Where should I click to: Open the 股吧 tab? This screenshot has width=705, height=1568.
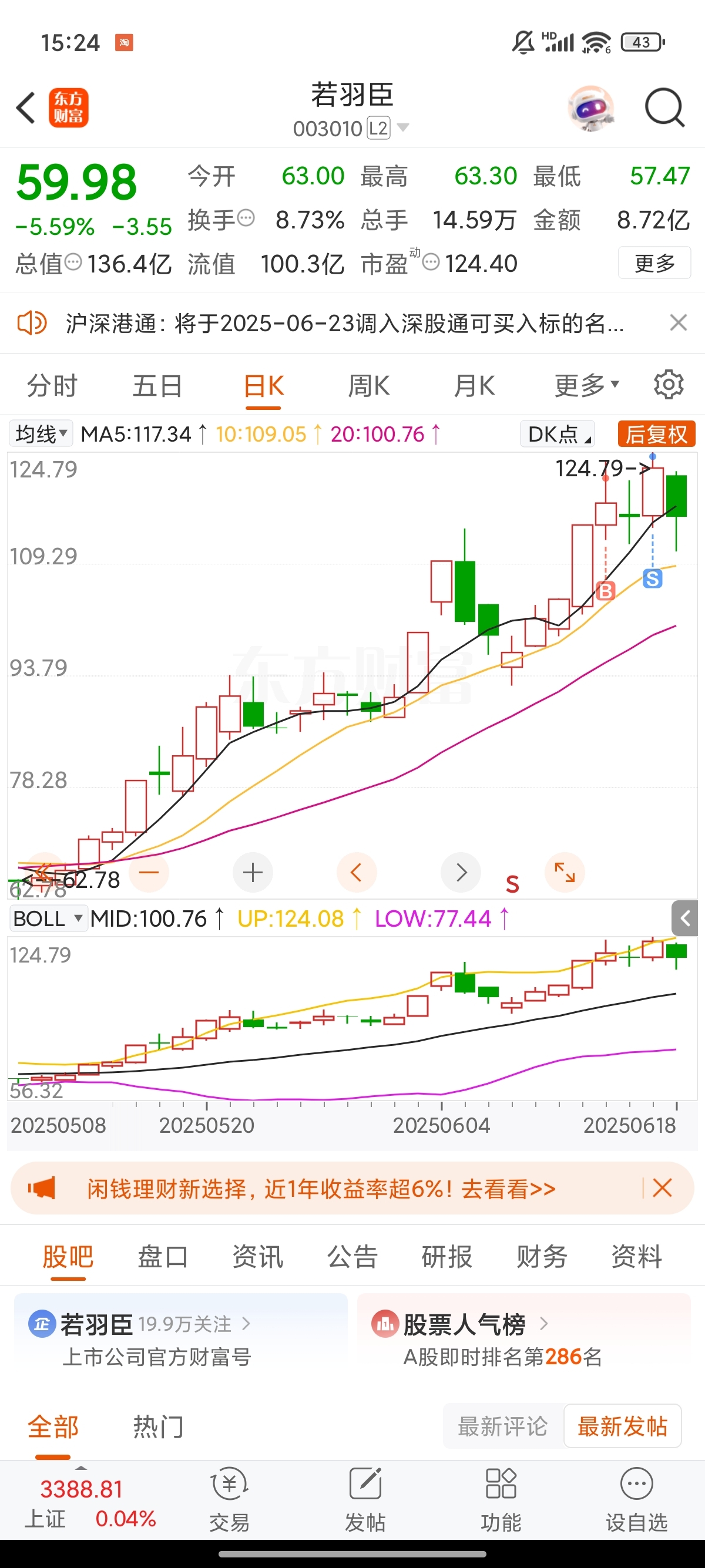point(68,1256)
